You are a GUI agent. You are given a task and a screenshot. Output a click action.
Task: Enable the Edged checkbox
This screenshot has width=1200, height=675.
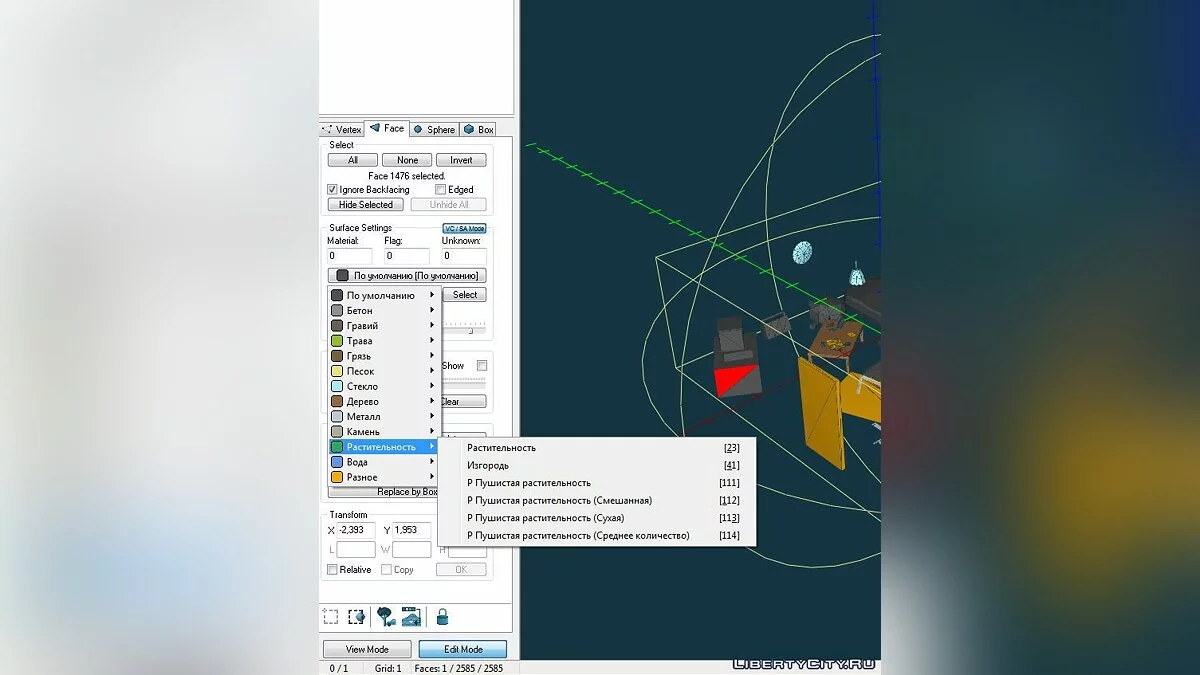point(441,190)
